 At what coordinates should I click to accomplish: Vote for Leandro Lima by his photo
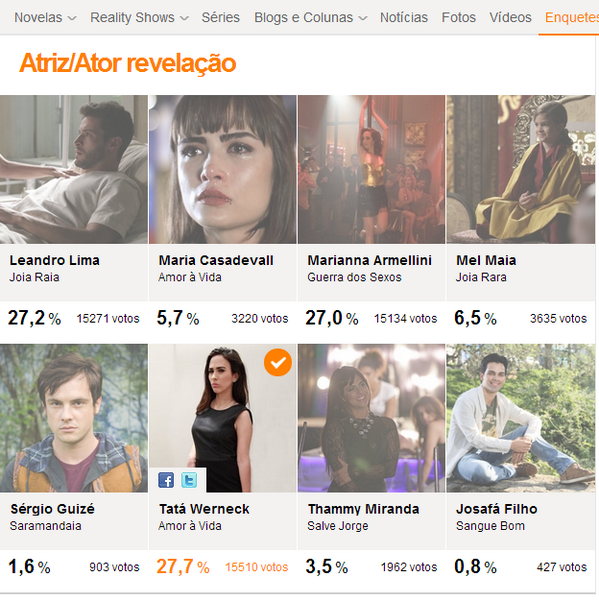74,169
